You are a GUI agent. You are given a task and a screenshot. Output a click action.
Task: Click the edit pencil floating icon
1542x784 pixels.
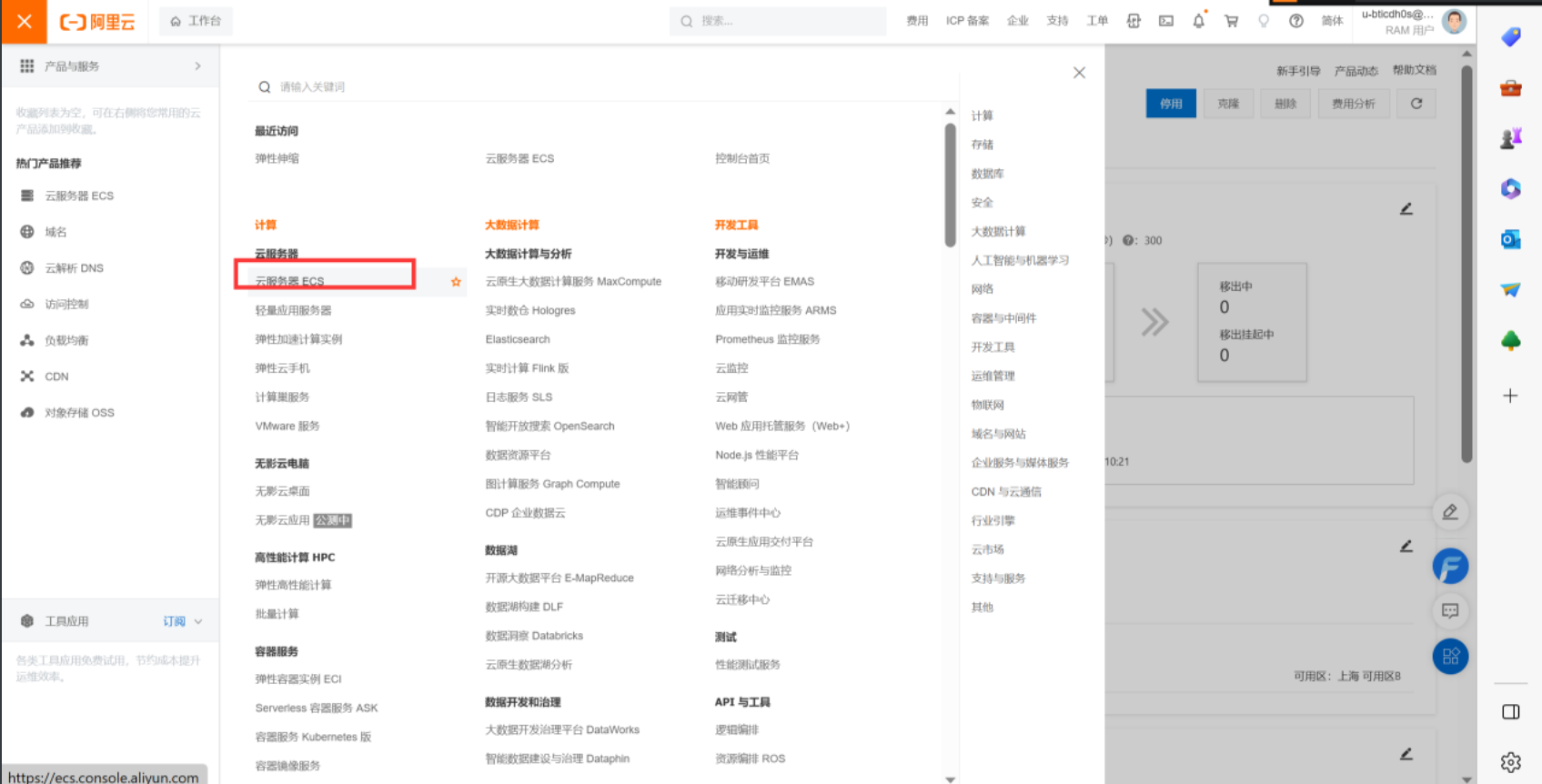pyautogui.click(x=1450, y=512)
